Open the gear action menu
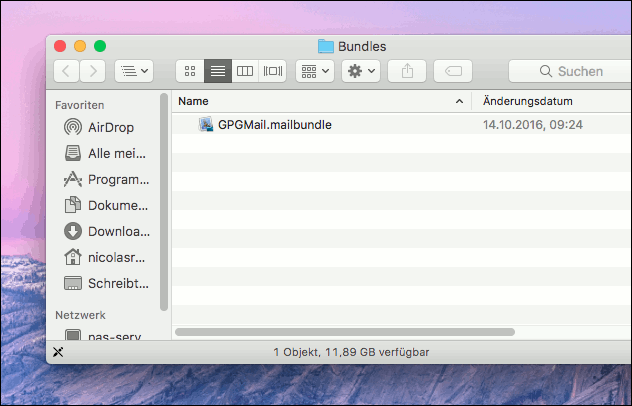The height and width of the screenshot is (406, 632). pyautogui.click(x=360, y=71)
